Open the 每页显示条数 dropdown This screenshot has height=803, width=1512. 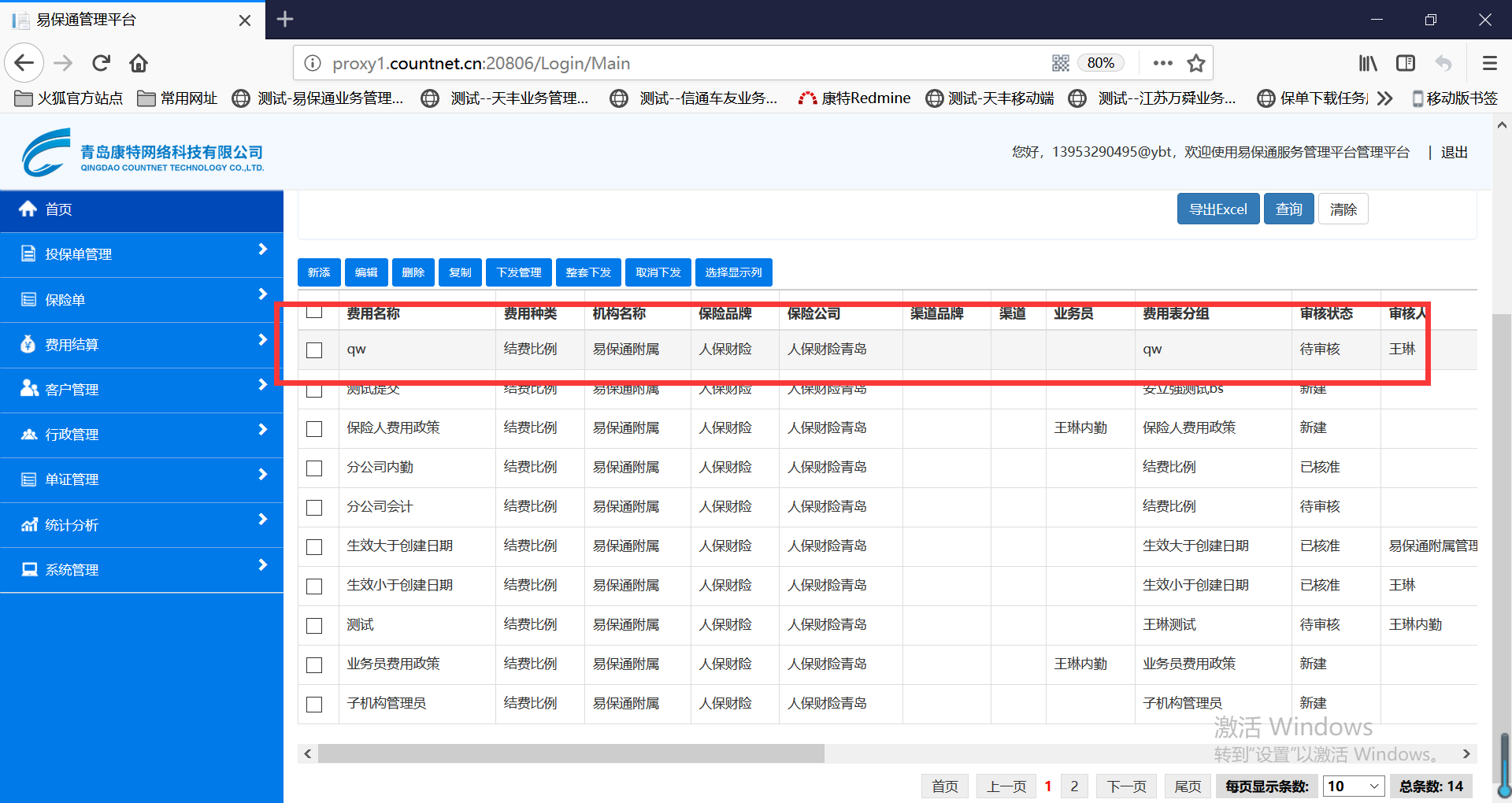(x=1354, y=786)
